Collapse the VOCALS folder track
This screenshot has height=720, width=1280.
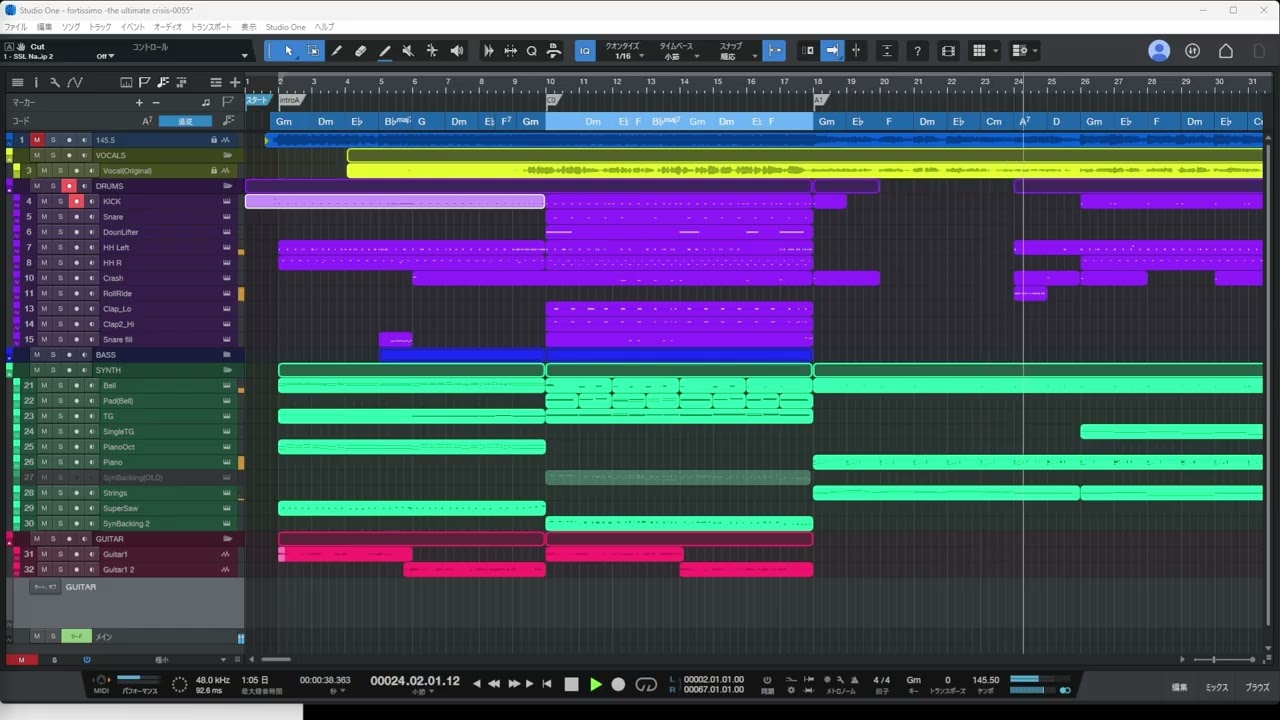point(227,155)
